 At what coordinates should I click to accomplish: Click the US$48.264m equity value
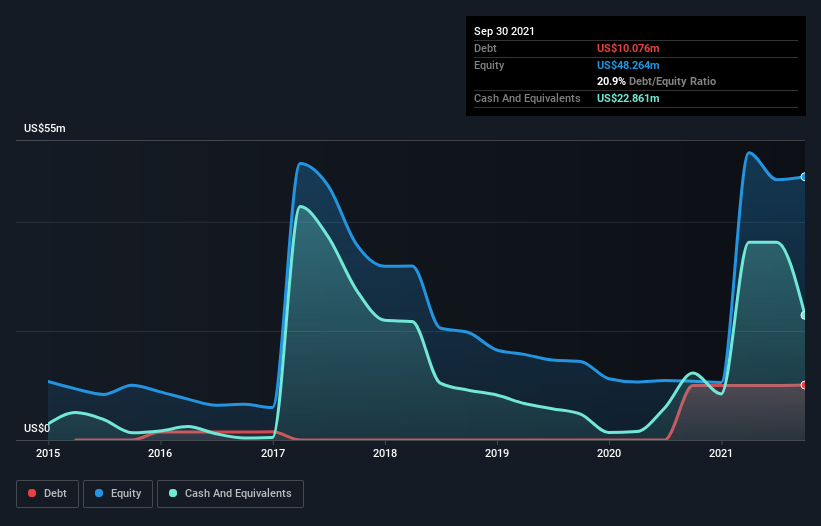628,65
